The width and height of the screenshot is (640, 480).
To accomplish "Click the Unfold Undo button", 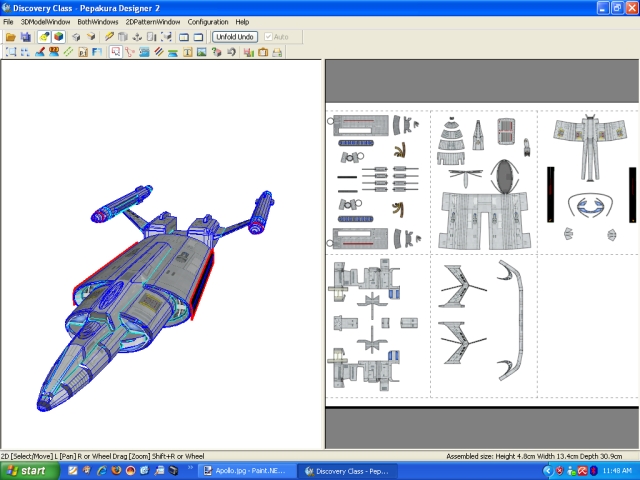I will pyautogui.click(x=235, y=37).
